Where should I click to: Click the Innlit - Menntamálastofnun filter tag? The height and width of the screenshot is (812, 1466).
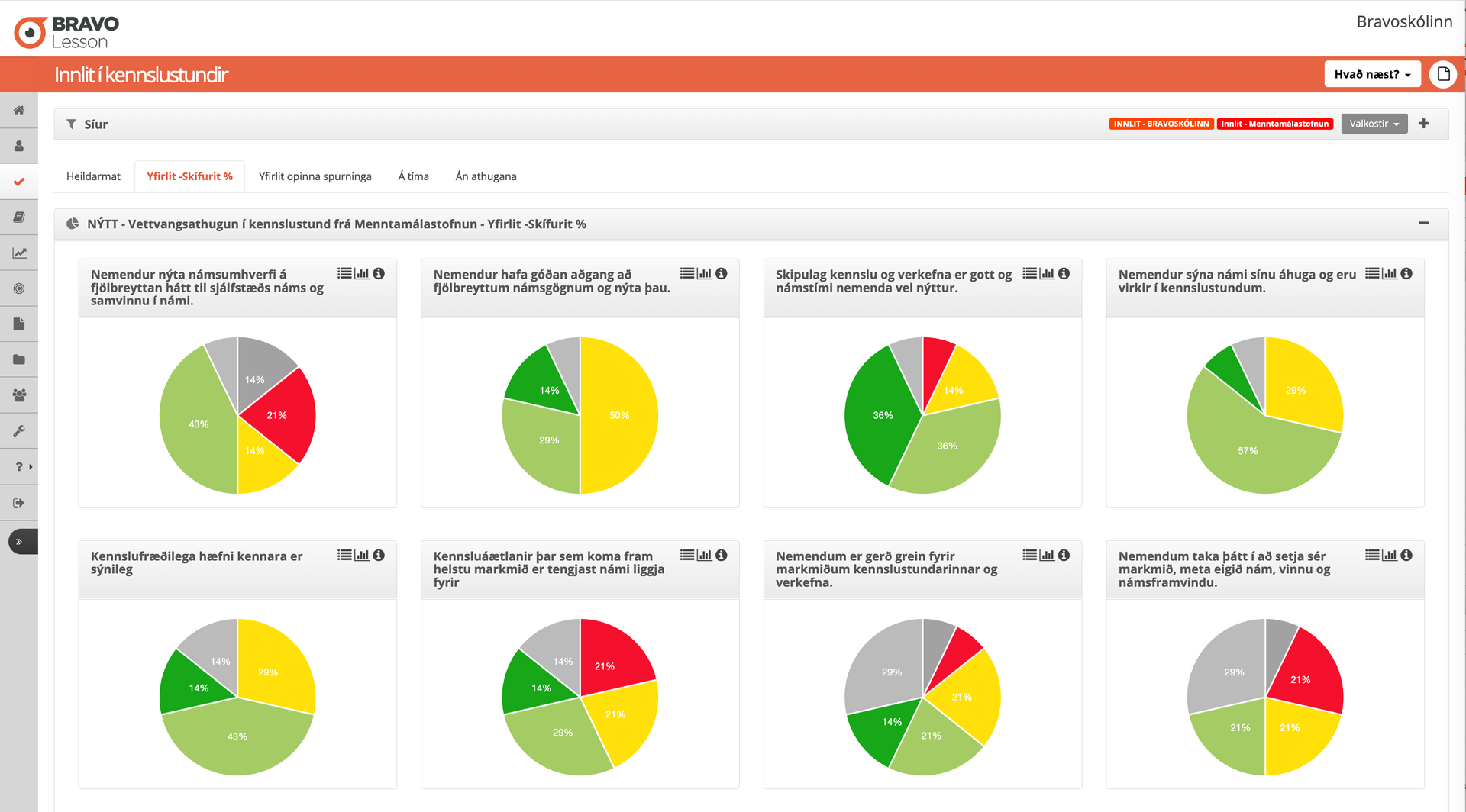[x=1274, y=124]
